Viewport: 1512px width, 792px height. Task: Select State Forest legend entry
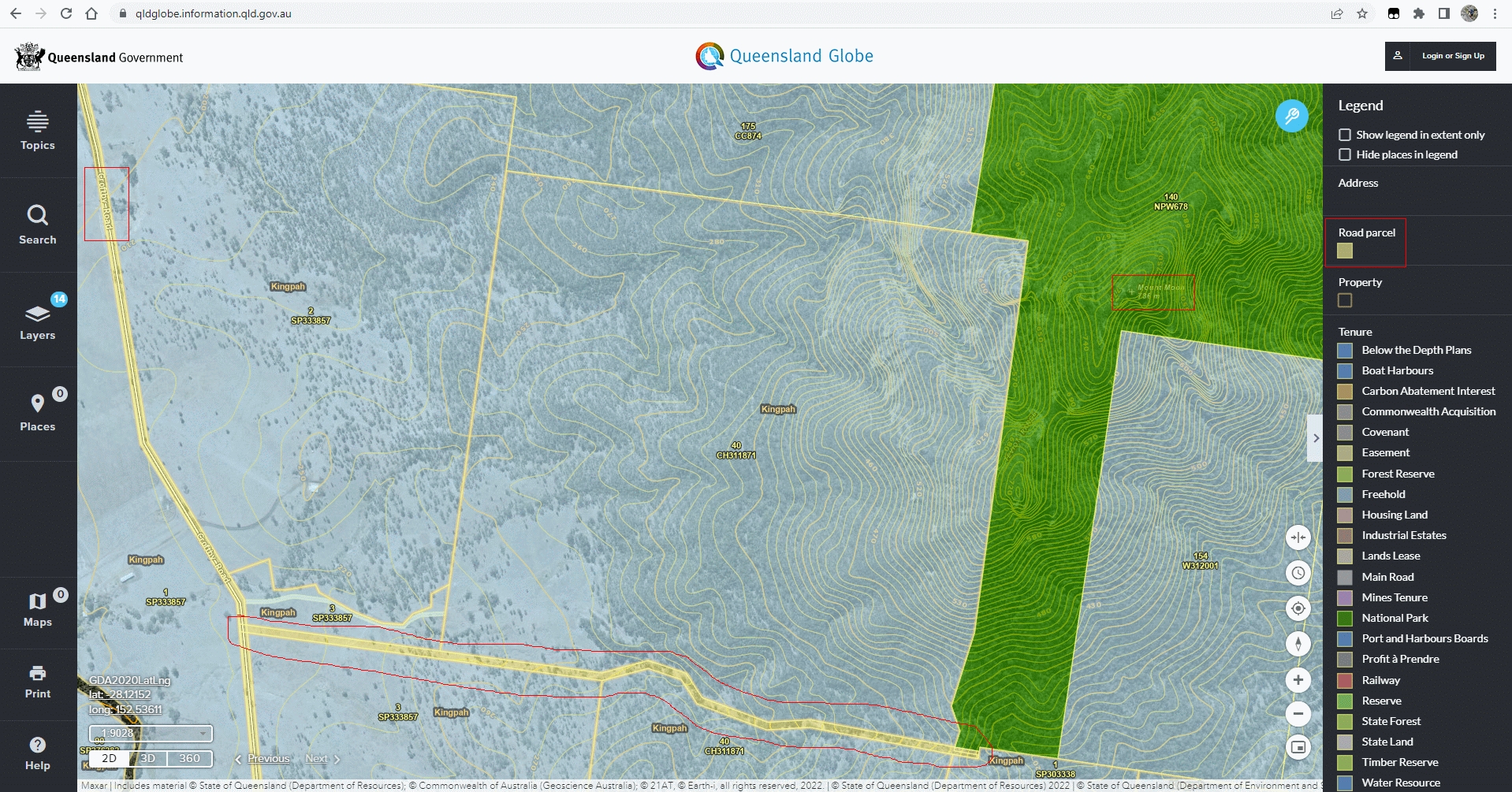pyautogui.click(x=1391, y=721)
